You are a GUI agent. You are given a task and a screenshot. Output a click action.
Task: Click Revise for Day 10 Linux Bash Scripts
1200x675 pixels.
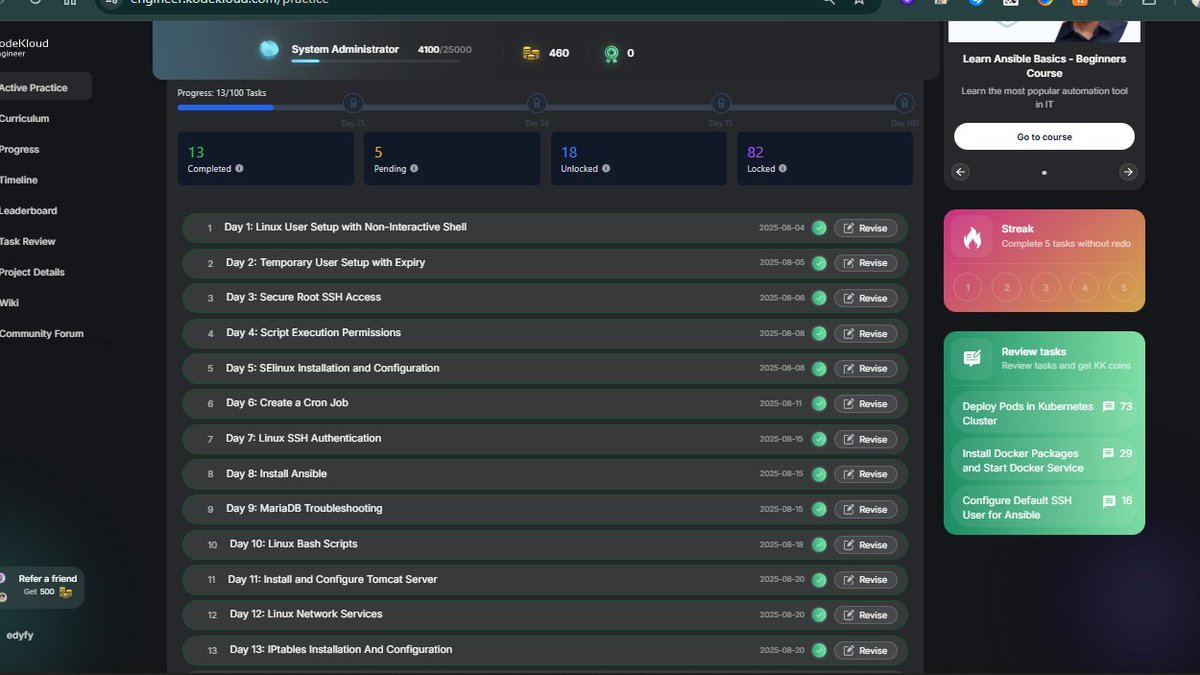[x=865, y=545]
